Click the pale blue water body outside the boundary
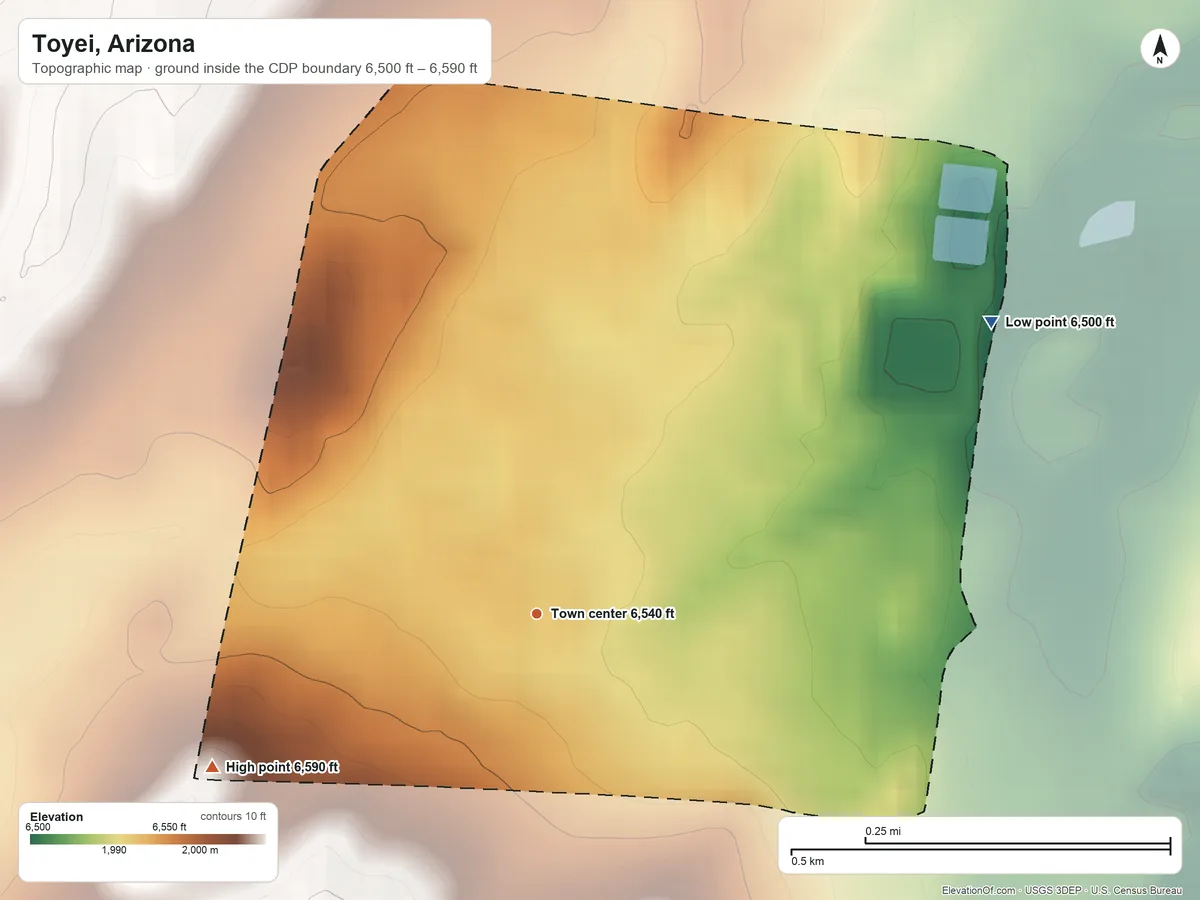The width and height of the screenshot is (1200, 900). click(1107, 223)
